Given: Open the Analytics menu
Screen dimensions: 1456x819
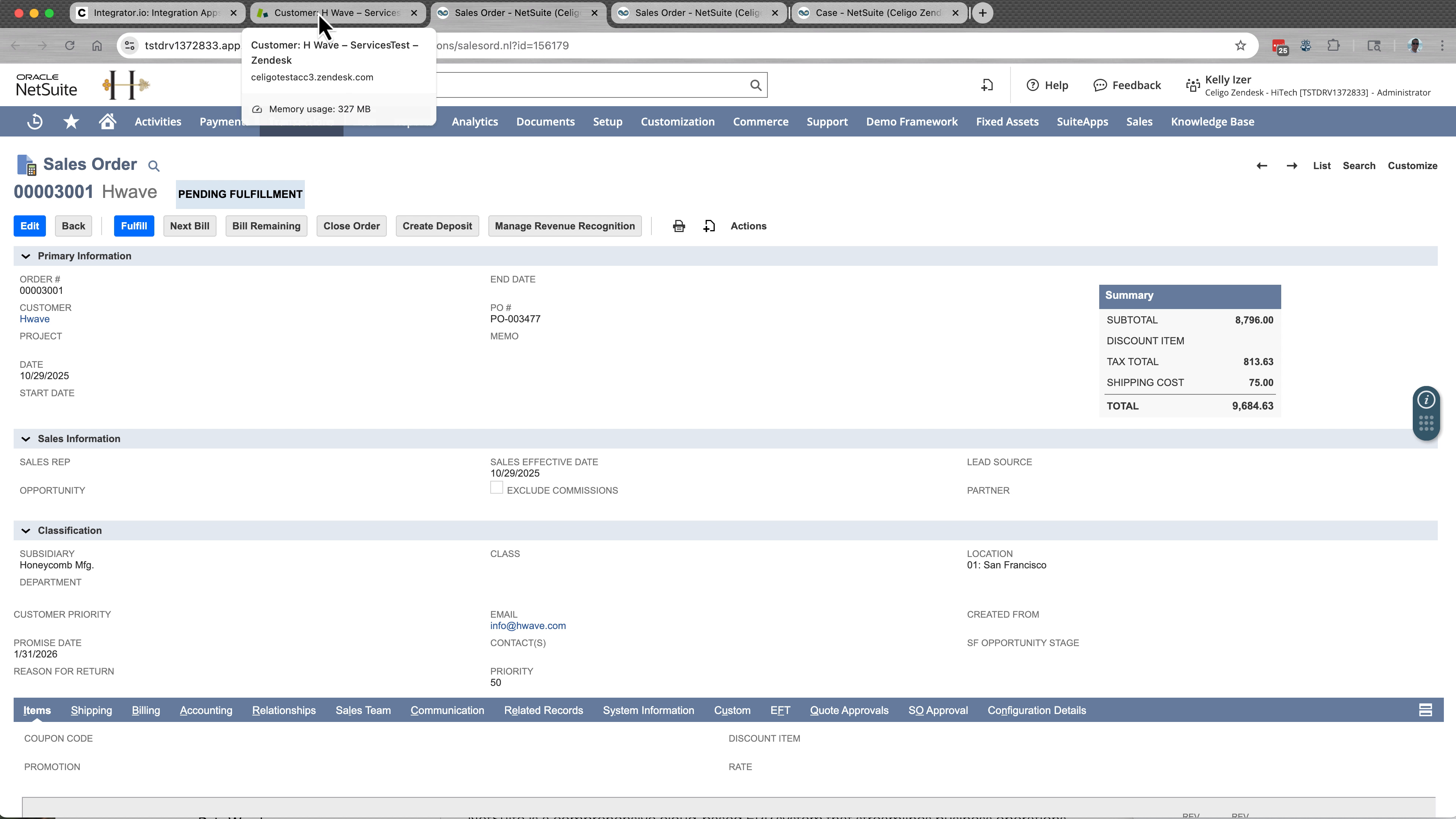Looking at the screenshot, I should pos(475,121).
